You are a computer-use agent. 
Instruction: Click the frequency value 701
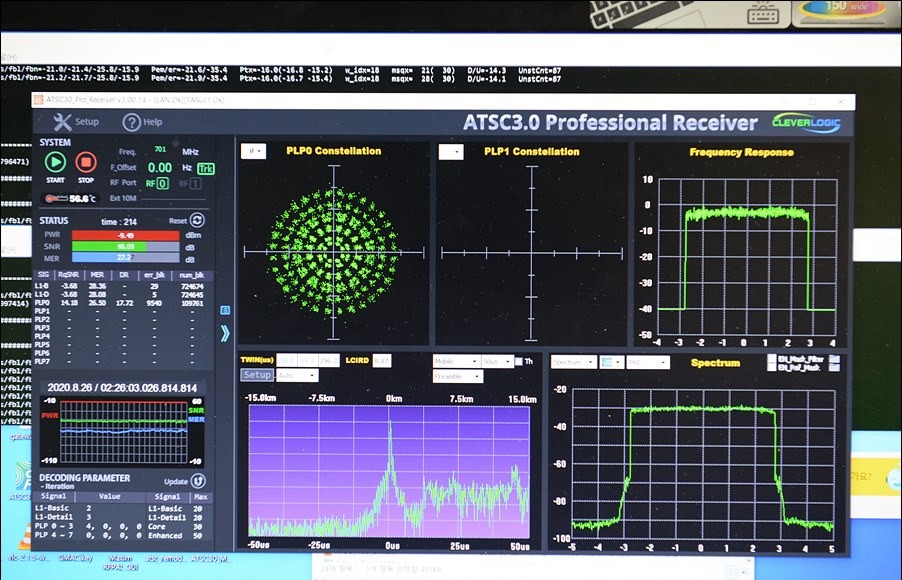[160, 149]
